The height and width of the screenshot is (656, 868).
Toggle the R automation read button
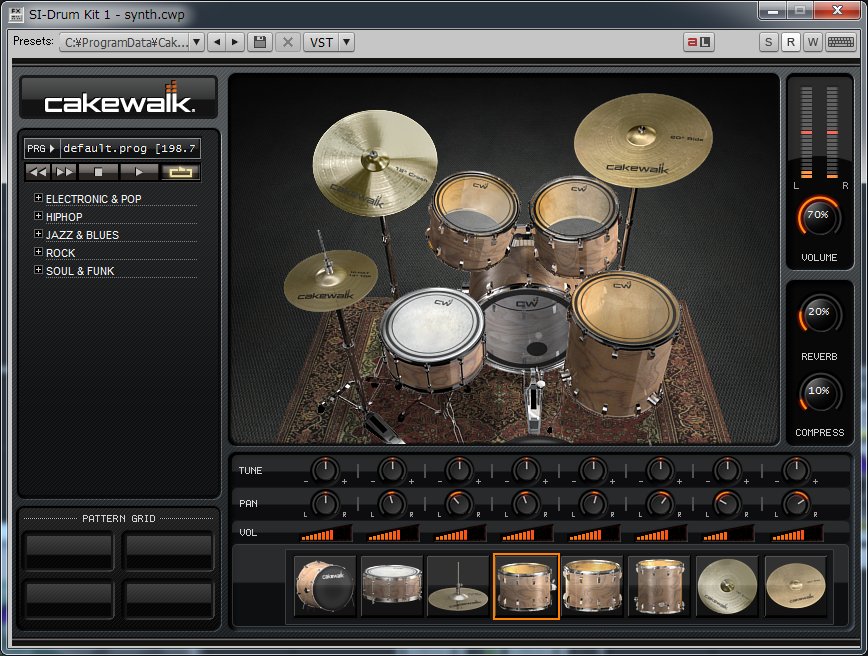[790, 42]
